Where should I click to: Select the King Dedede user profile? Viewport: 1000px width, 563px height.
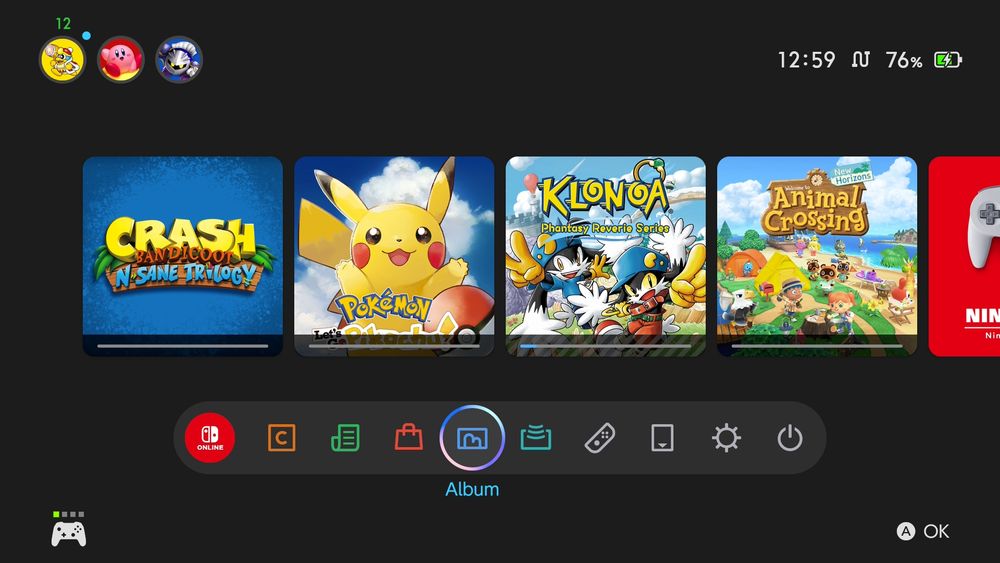[62, 59]
